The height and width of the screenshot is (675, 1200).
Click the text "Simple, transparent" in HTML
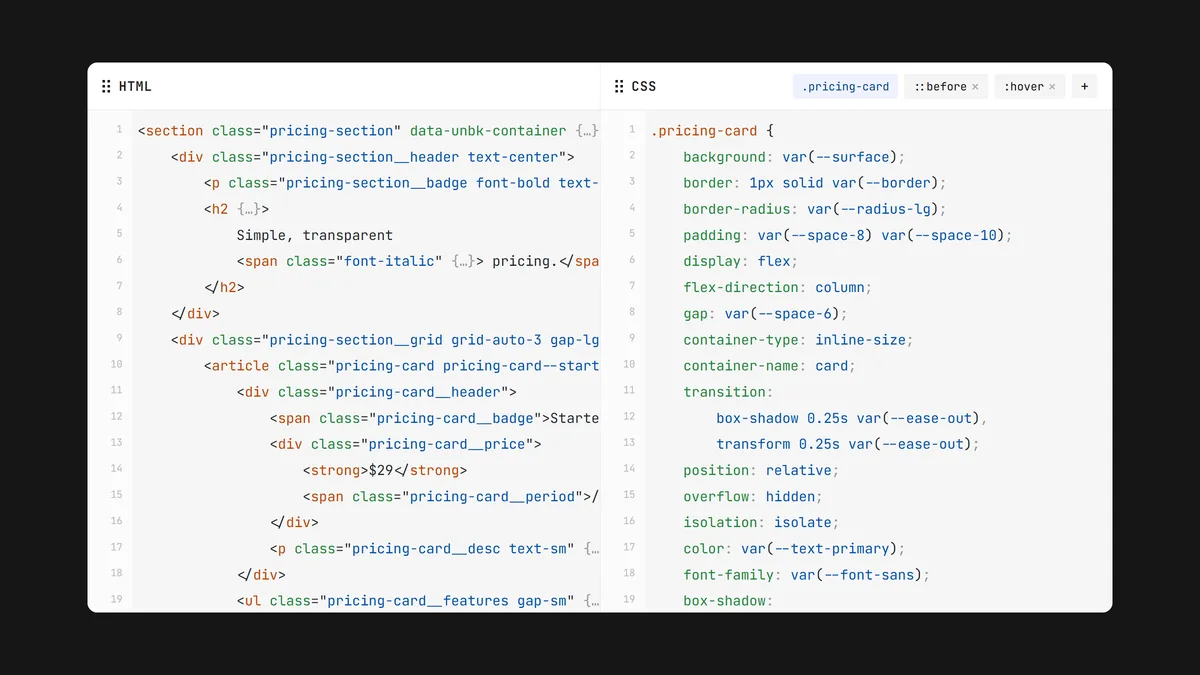(x=315, y=235)
